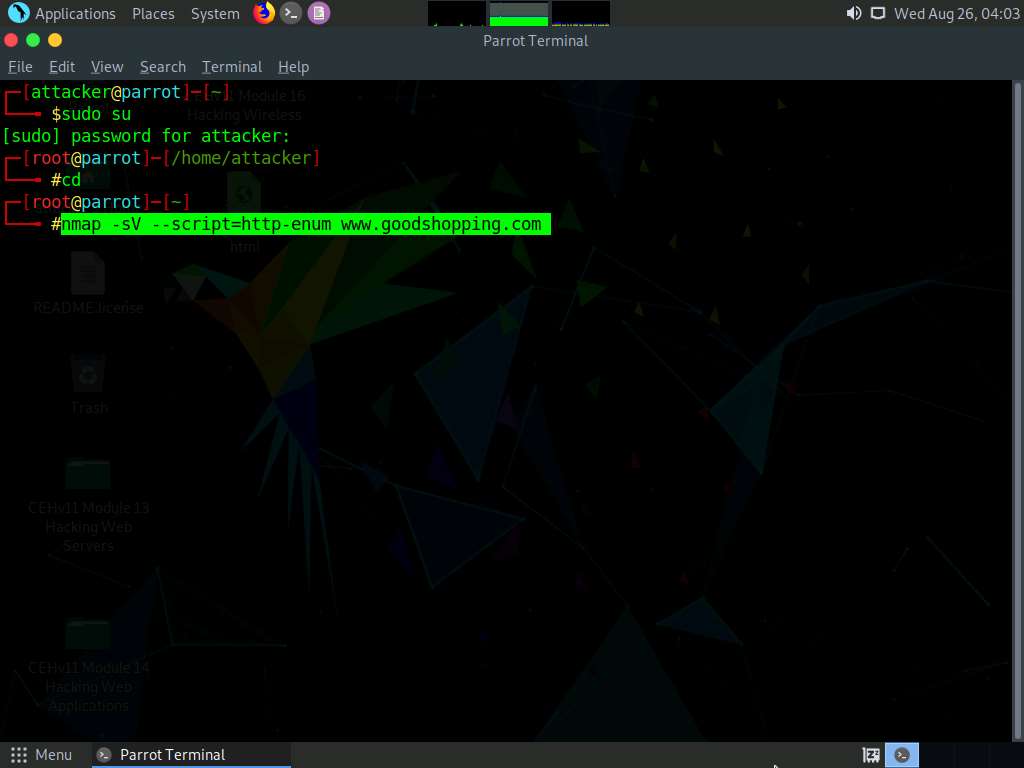Open the Search menu in the terminal

163,67
